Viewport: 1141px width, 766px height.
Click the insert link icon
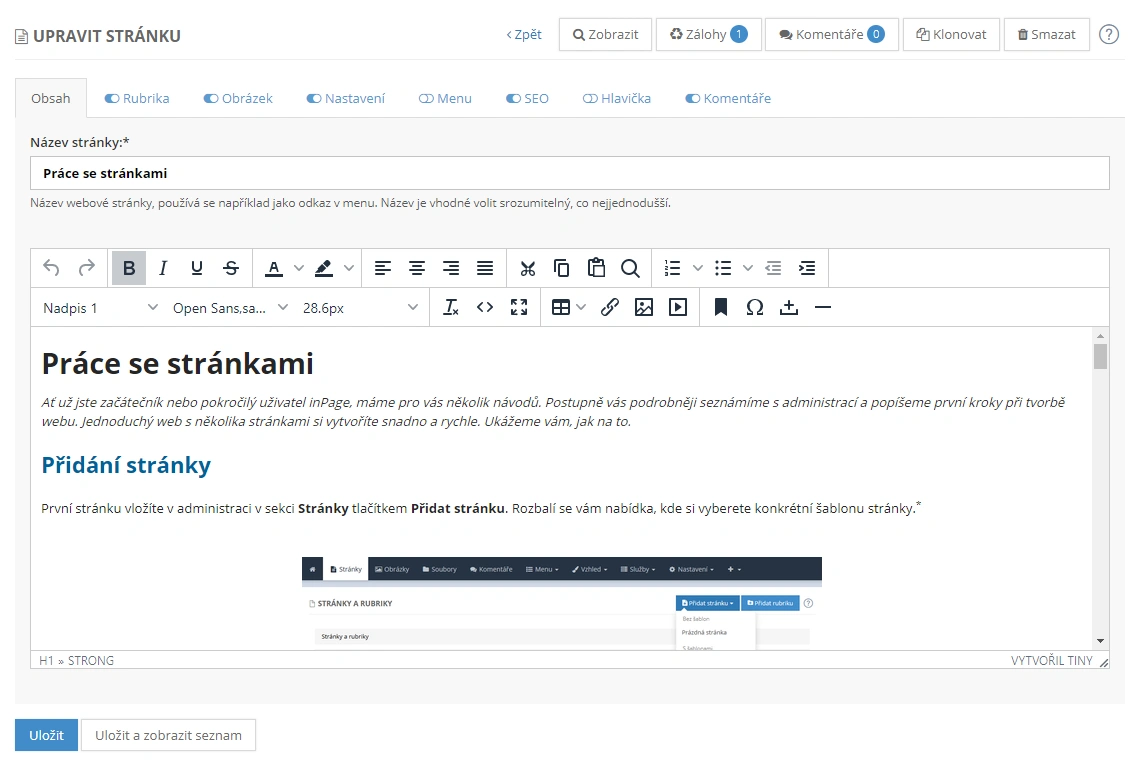610,308
